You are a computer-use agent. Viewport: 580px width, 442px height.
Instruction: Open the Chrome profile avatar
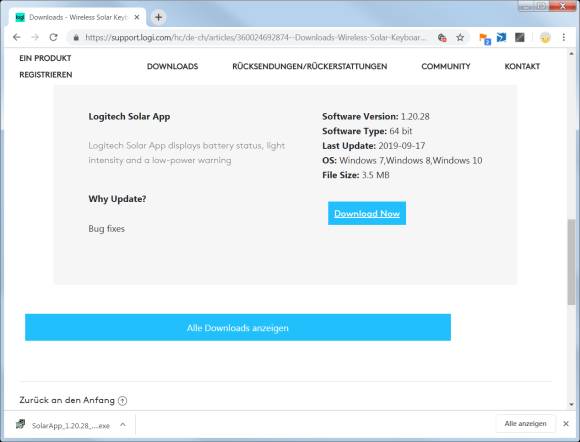[x=545, y=37]
